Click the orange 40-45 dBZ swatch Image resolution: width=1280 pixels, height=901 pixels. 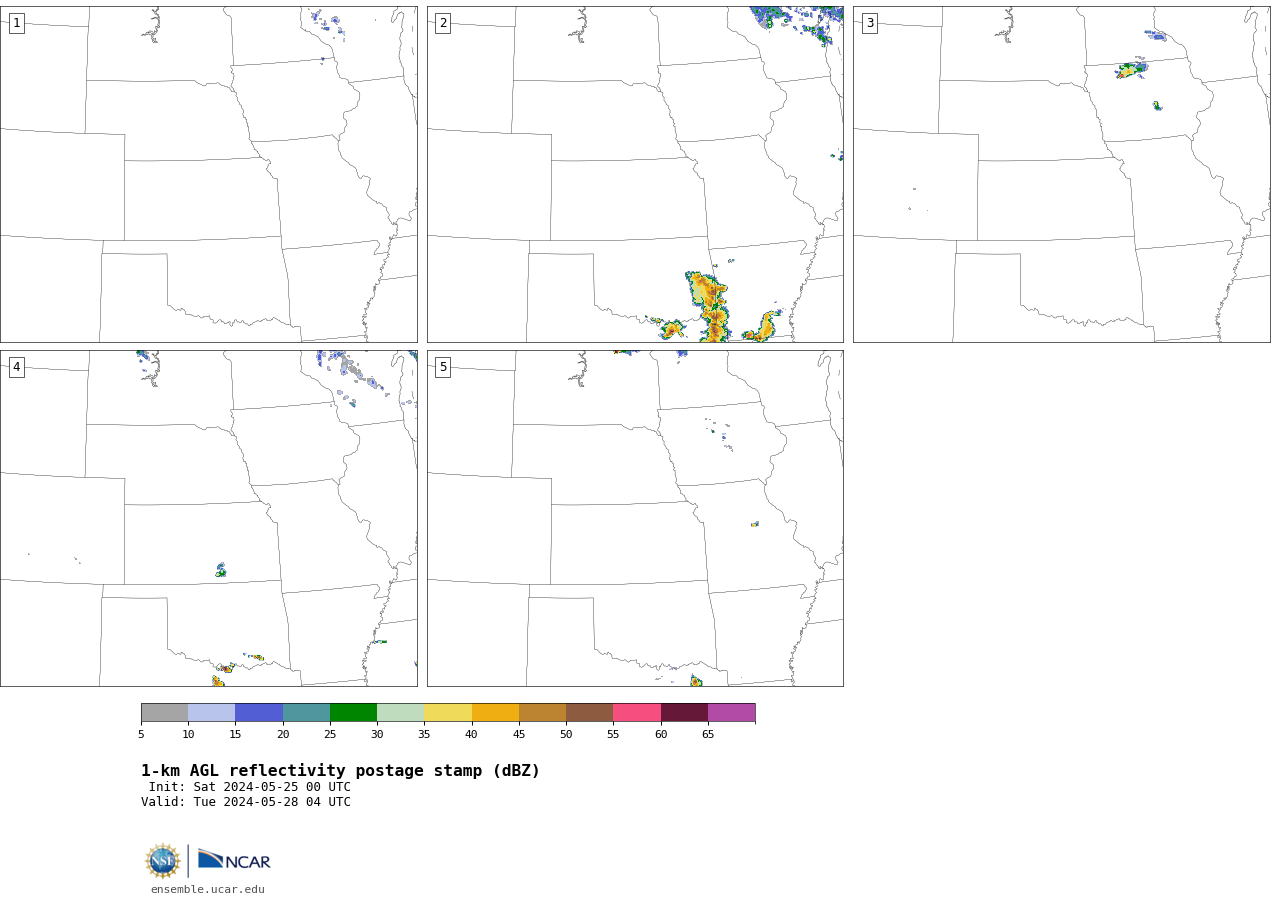coord(495,713)
